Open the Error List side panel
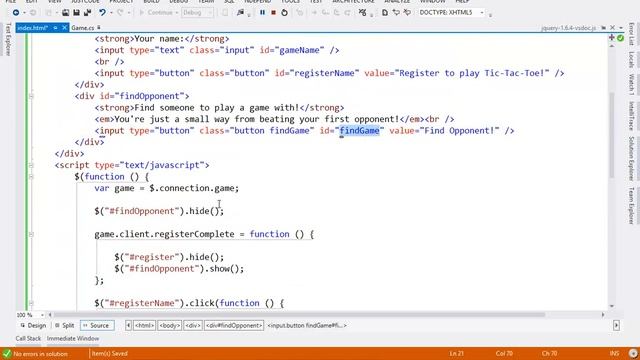Screen dimensions: 640x360 (631, 34)
